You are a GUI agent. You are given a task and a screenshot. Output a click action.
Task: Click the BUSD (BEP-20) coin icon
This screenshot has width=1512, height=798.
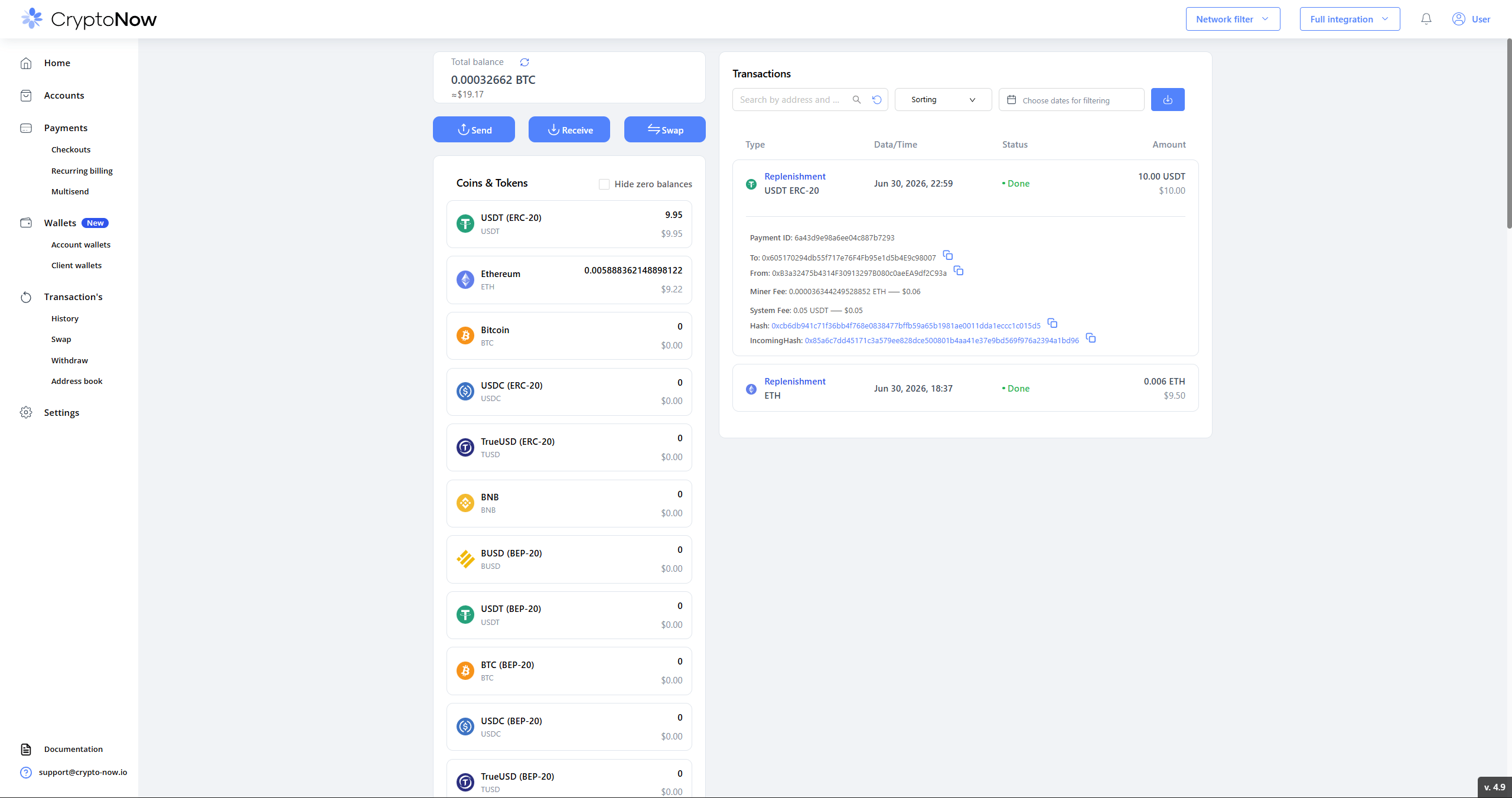pos(465,559)
